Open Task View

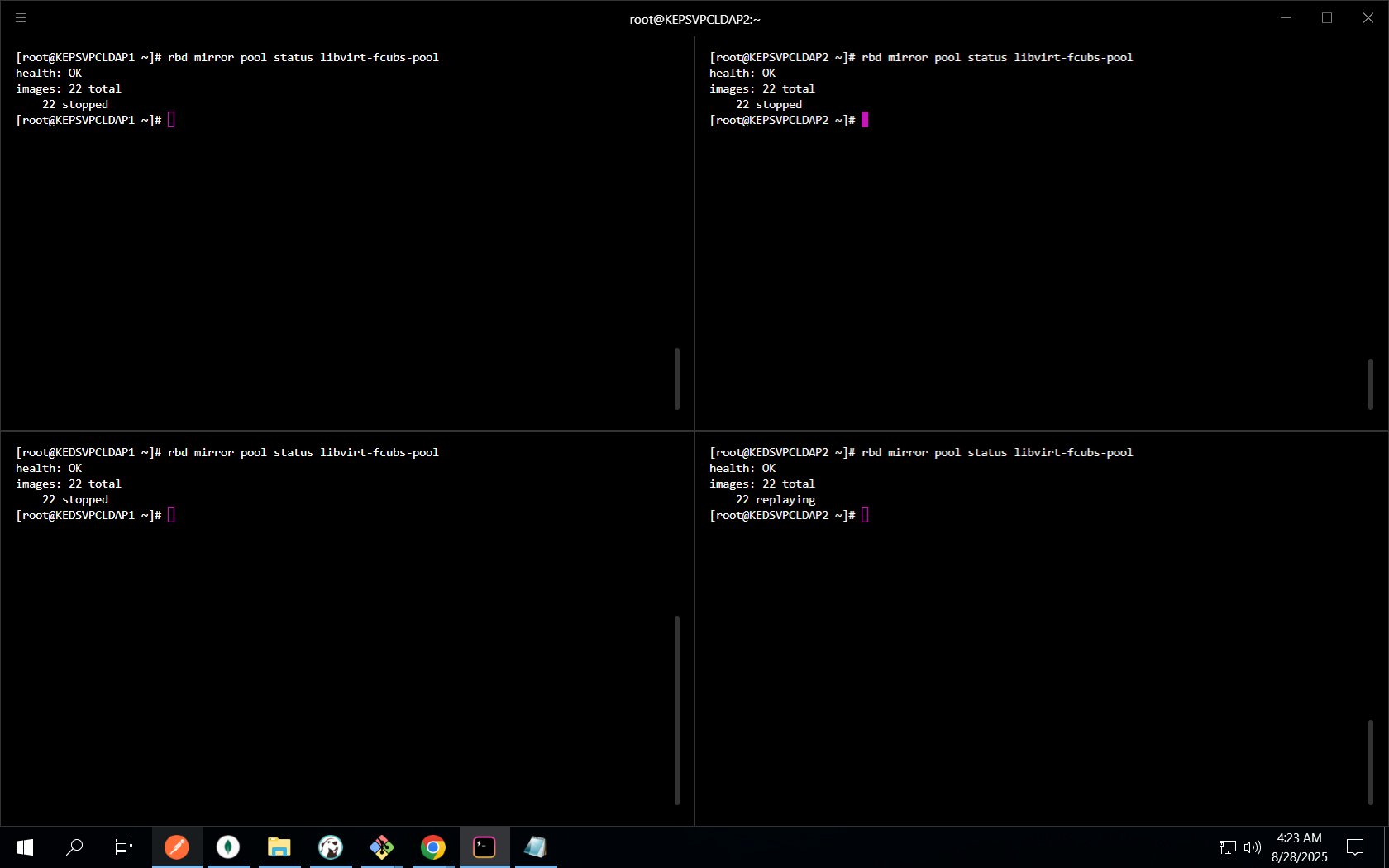click(124, 847)
